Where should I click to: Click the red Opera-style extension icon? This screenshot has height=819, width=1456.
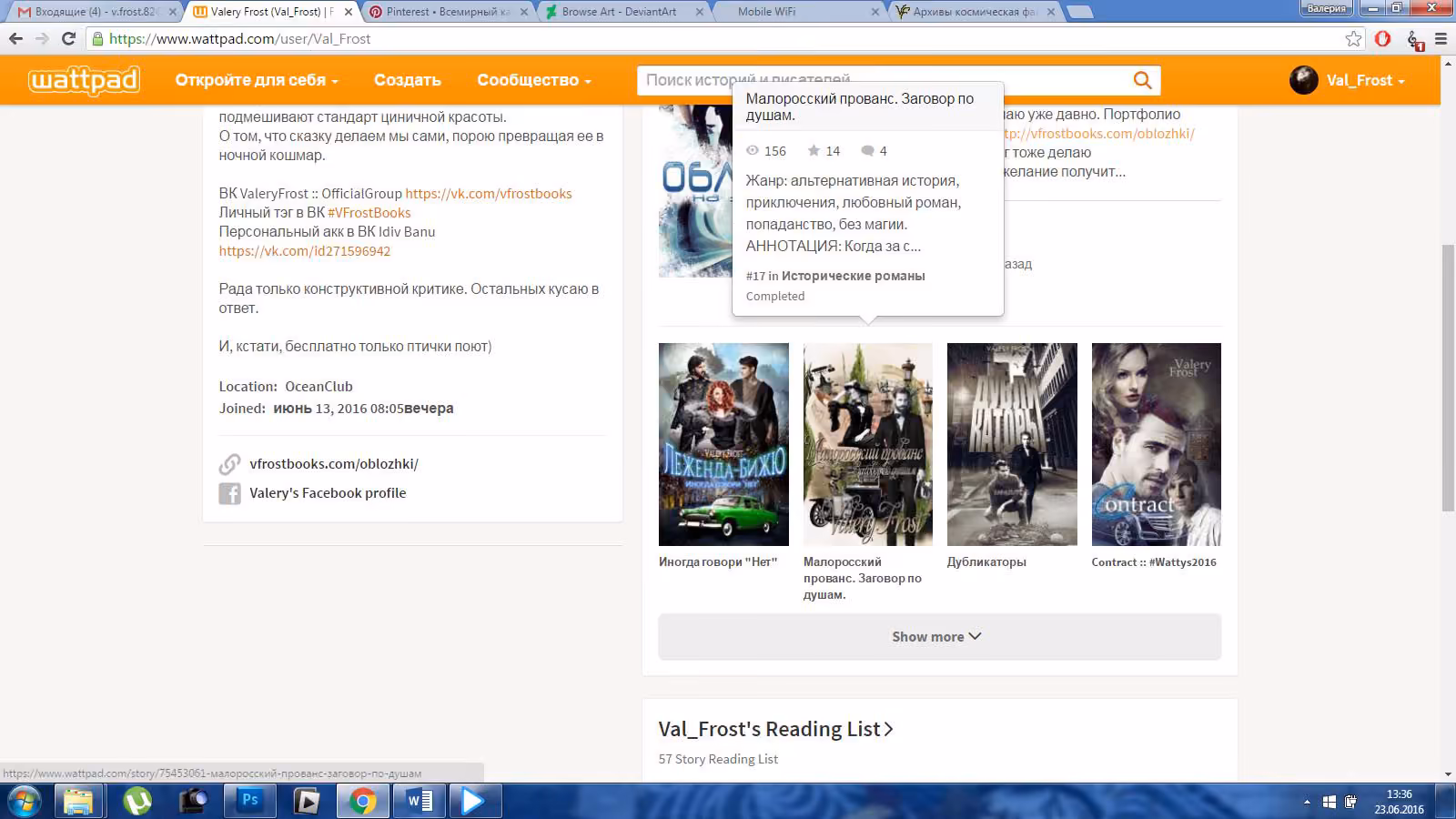pyautogui.click(x=1382, y=38)
